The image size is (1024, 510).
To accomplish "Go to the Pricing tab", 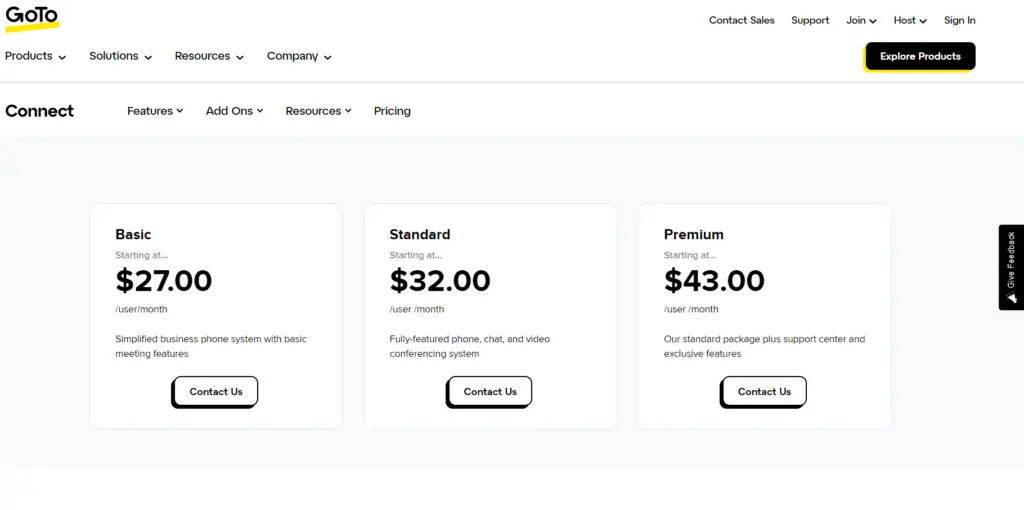I will coord(392,111).
